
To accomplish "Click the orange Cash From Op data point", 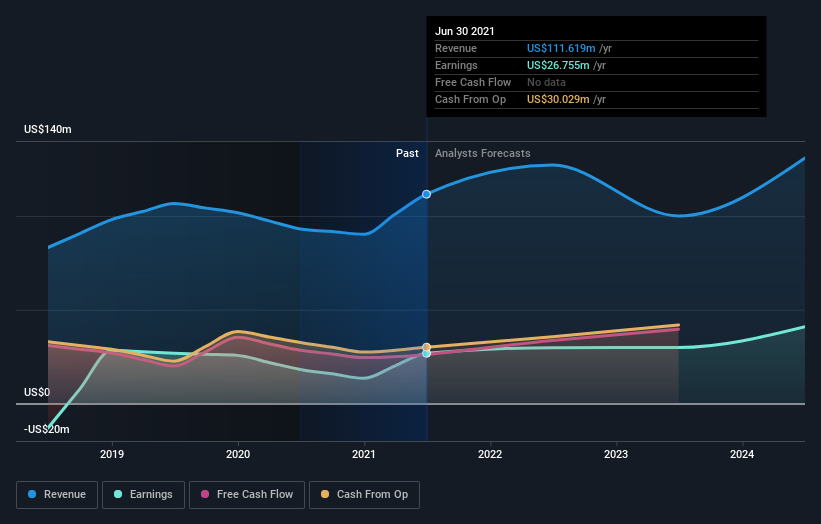I will [x=427, y=347].
